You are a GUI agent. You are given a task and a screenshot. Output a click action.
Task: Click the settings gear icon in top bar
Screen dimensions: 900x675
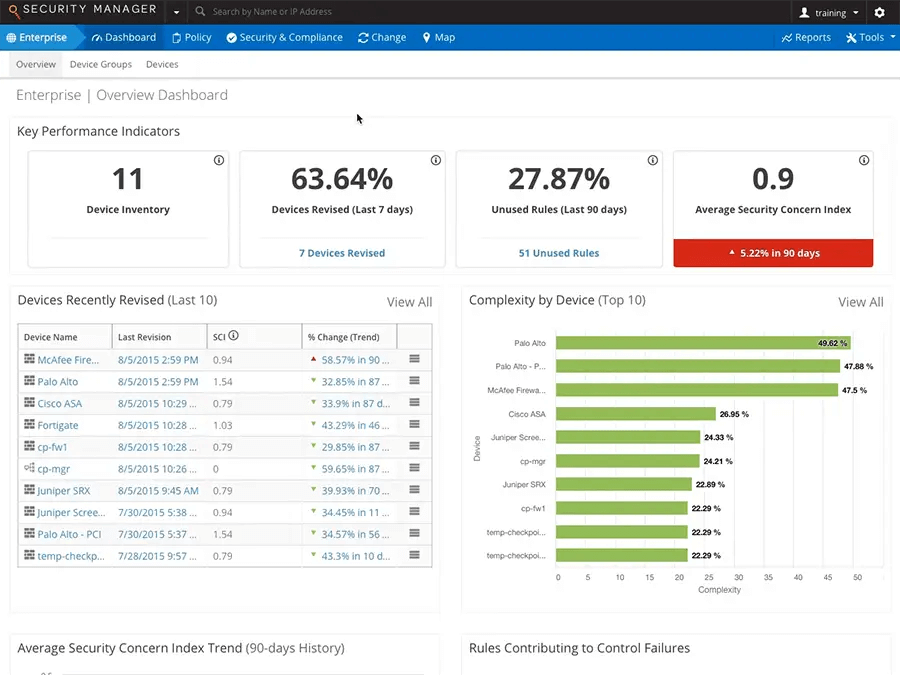click(880, 13)
